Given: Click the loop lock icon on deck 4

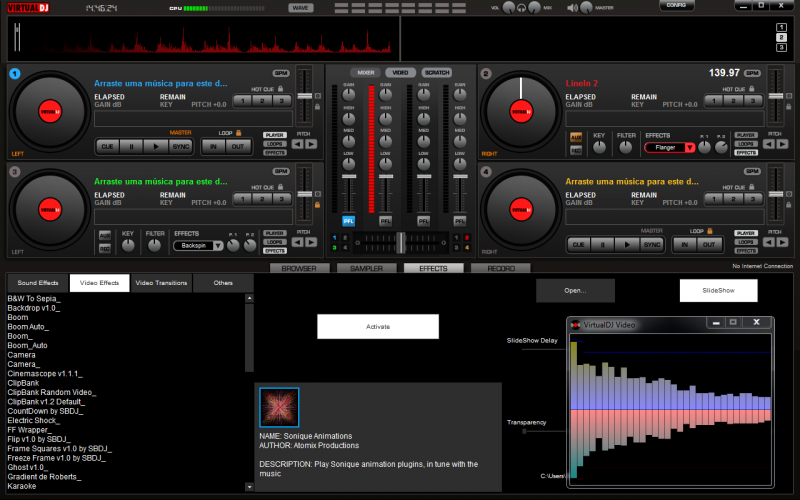Looking at the screenshot, I should pos(710,231).
